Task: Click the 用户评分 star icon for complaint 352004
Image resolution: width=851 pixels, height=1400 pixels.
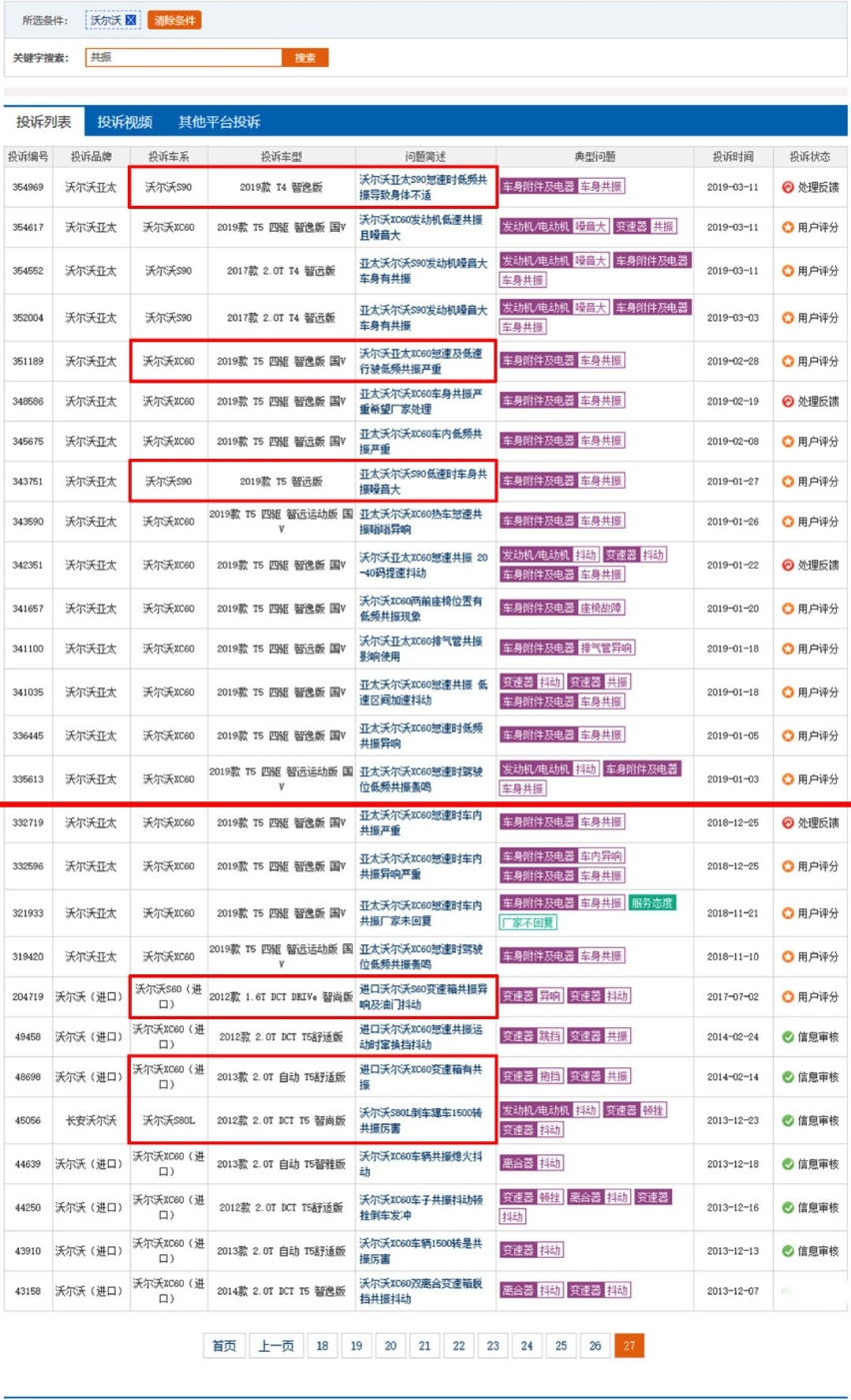Action: pyautogui.click(x=787, y=318)
